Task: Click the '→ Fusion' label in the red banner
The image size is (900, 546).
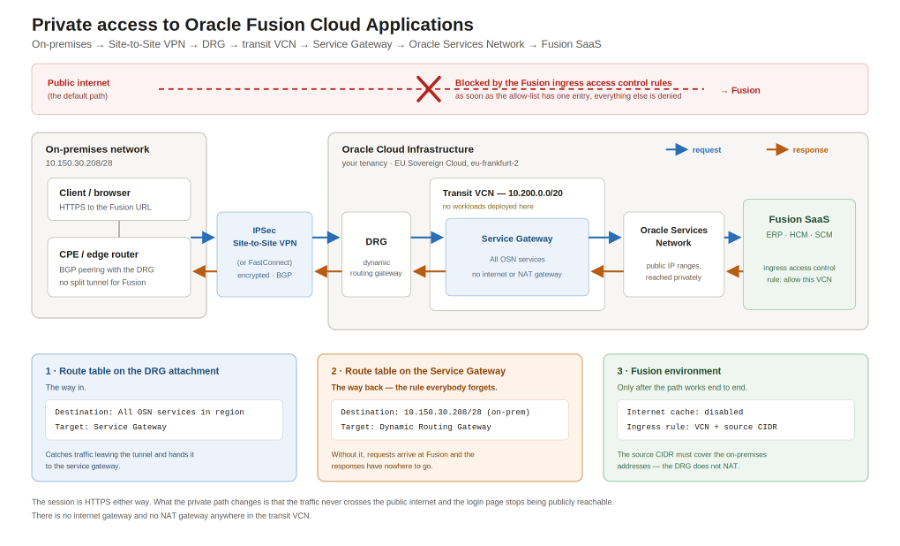Action: (x=740, y=90)
